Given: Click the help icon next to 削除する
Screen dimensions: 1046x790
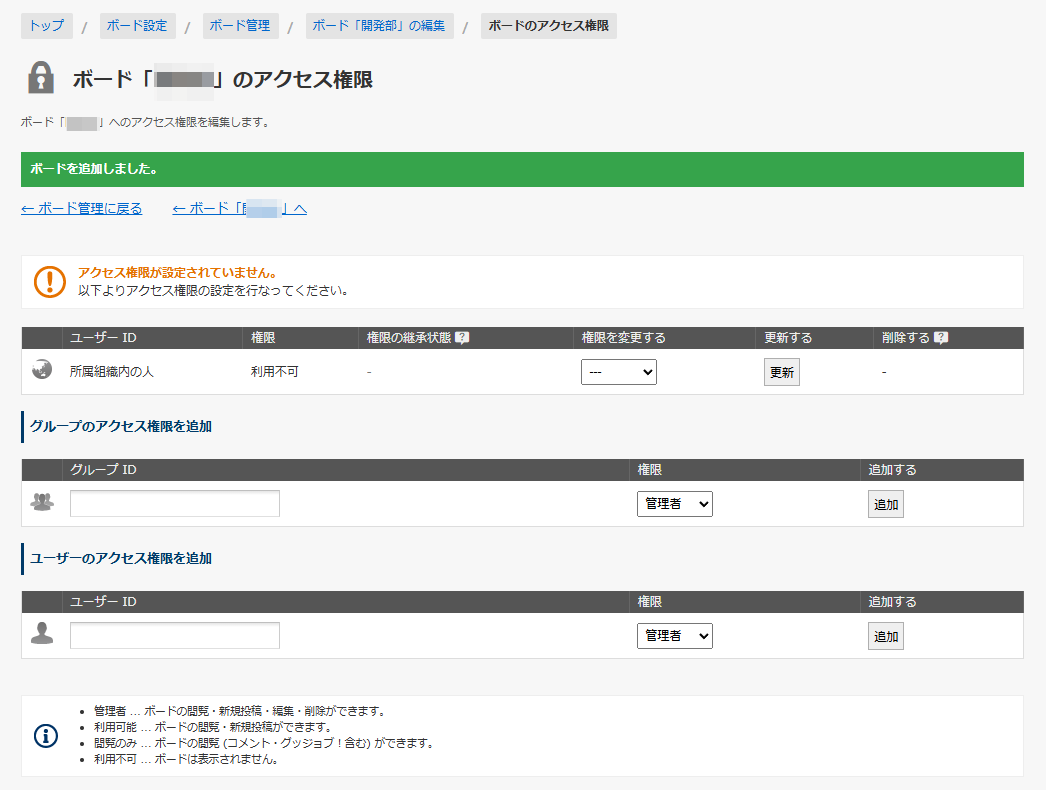Looking at the screenshot, I should pos(941,338).
